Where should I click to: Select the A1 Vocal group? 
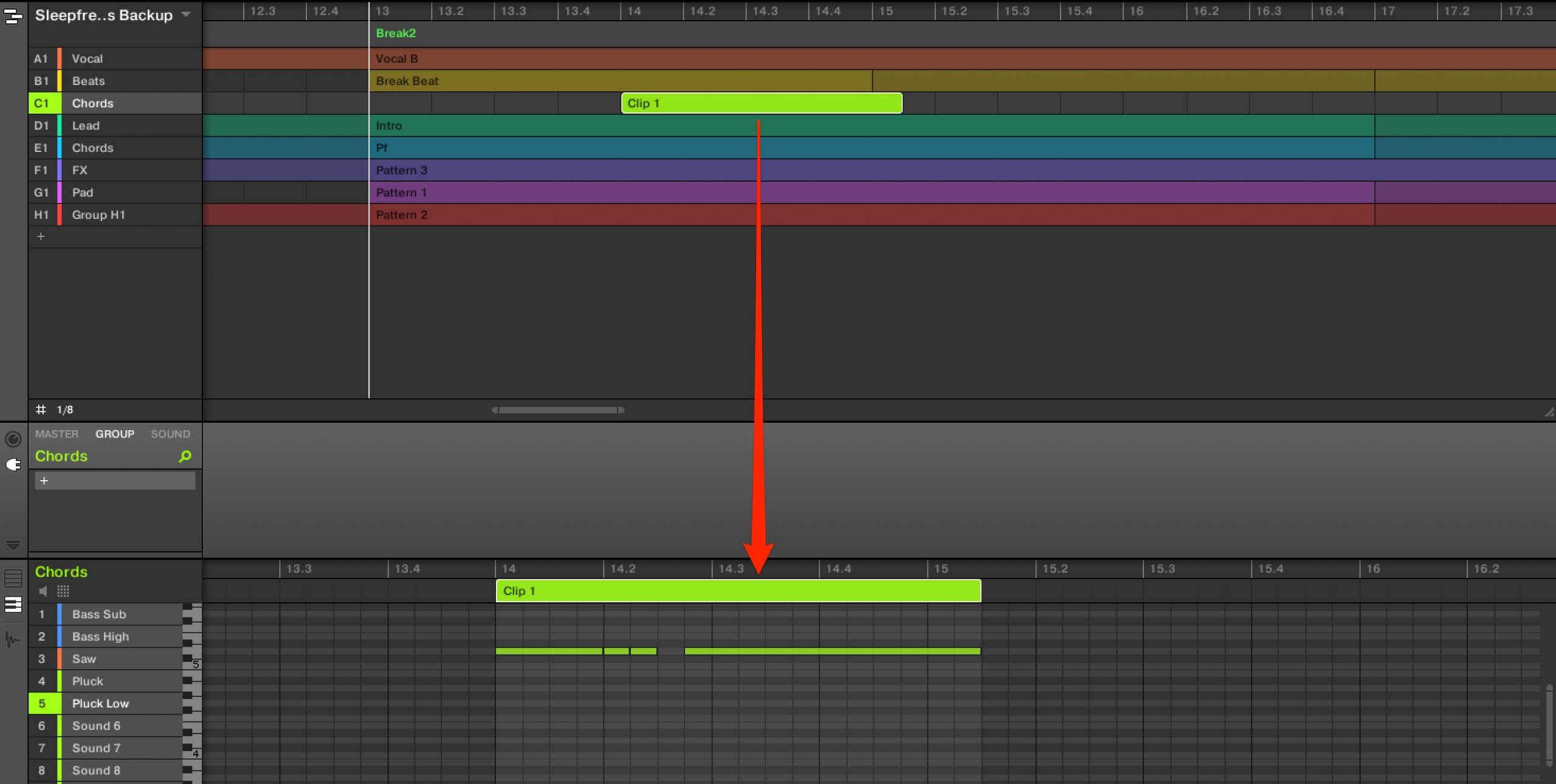pos(115,58)
